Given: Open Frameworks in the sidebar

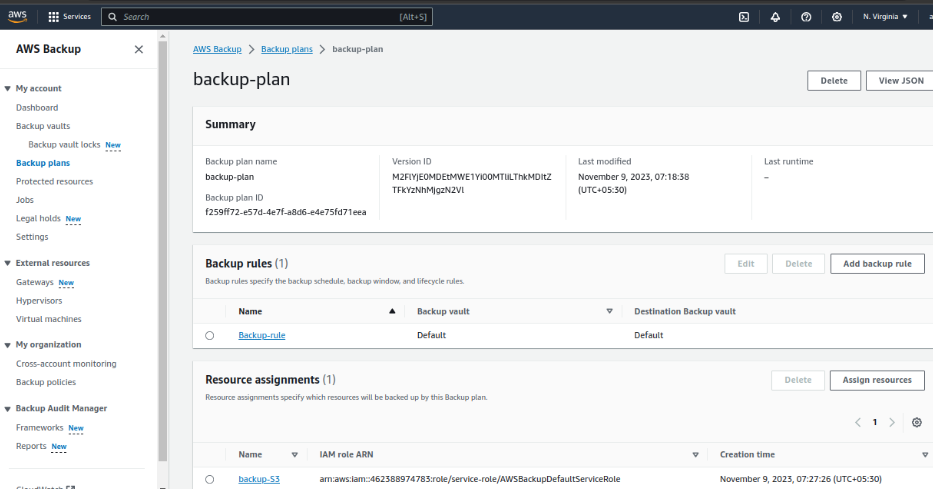Looking at the screenshot, I should pyautogui.click(x=39, y=427).
